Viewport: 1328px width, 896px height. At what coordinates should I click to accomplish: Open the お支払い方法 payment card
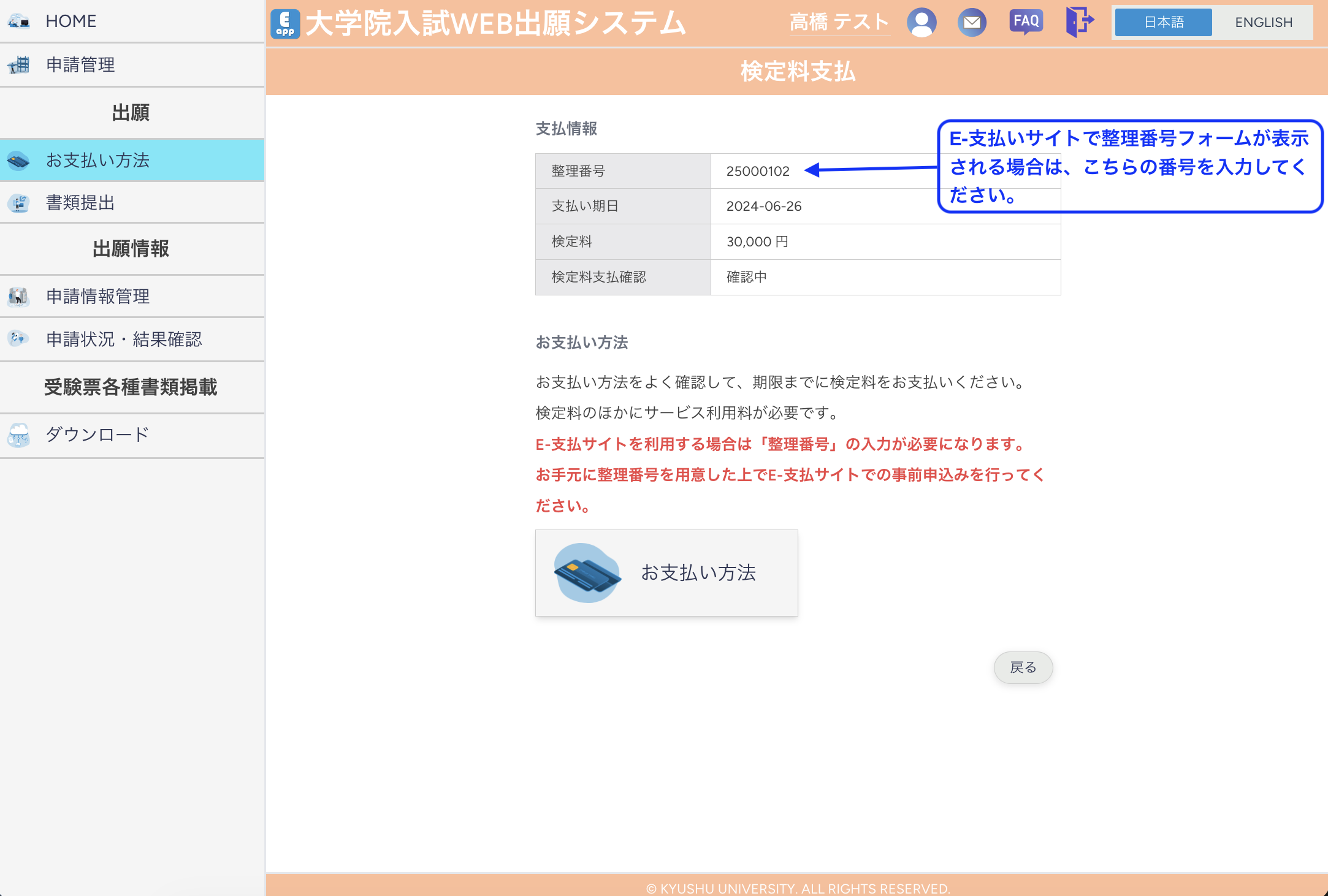(666, 572)
